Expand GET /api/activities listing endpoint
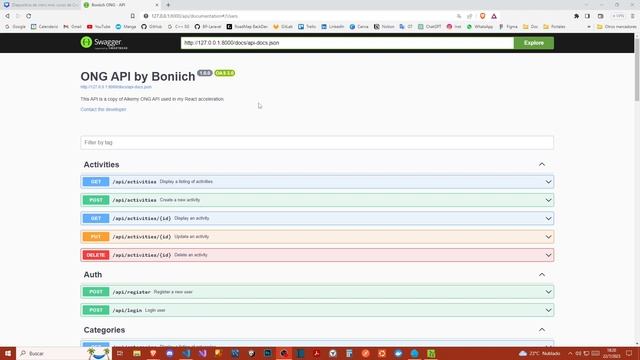 point(317,182)
